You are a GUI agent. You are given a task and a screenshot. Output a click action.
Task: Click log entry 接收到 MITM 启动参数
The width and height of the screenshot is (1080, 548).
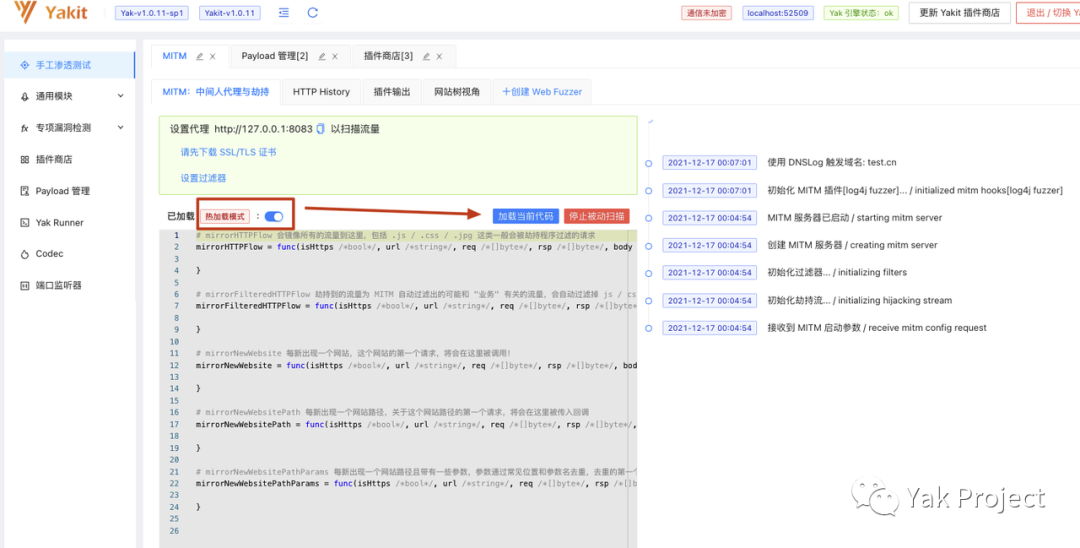coord(877,328)
